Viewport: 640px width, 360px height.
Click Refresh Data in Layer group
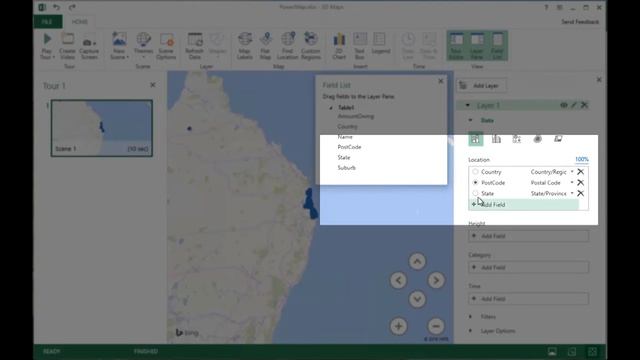[194, 46]
